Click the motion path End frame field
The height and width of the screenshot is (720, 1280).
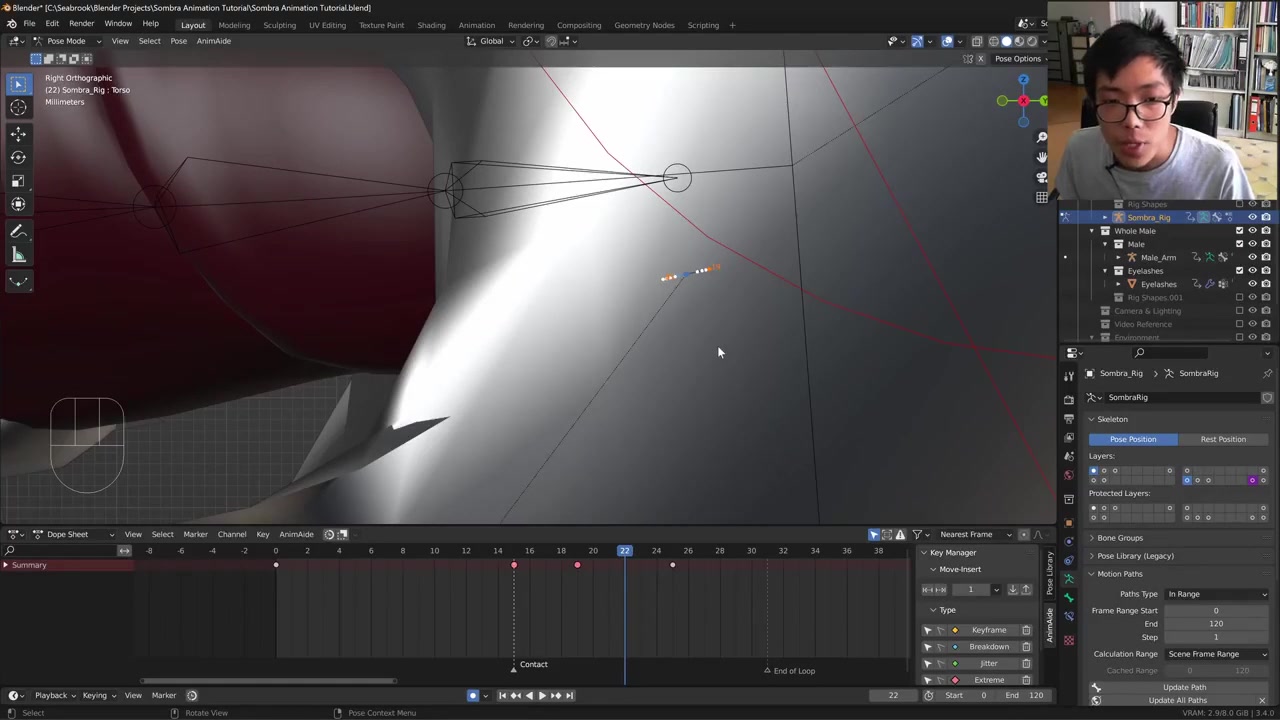point(1216,624)
